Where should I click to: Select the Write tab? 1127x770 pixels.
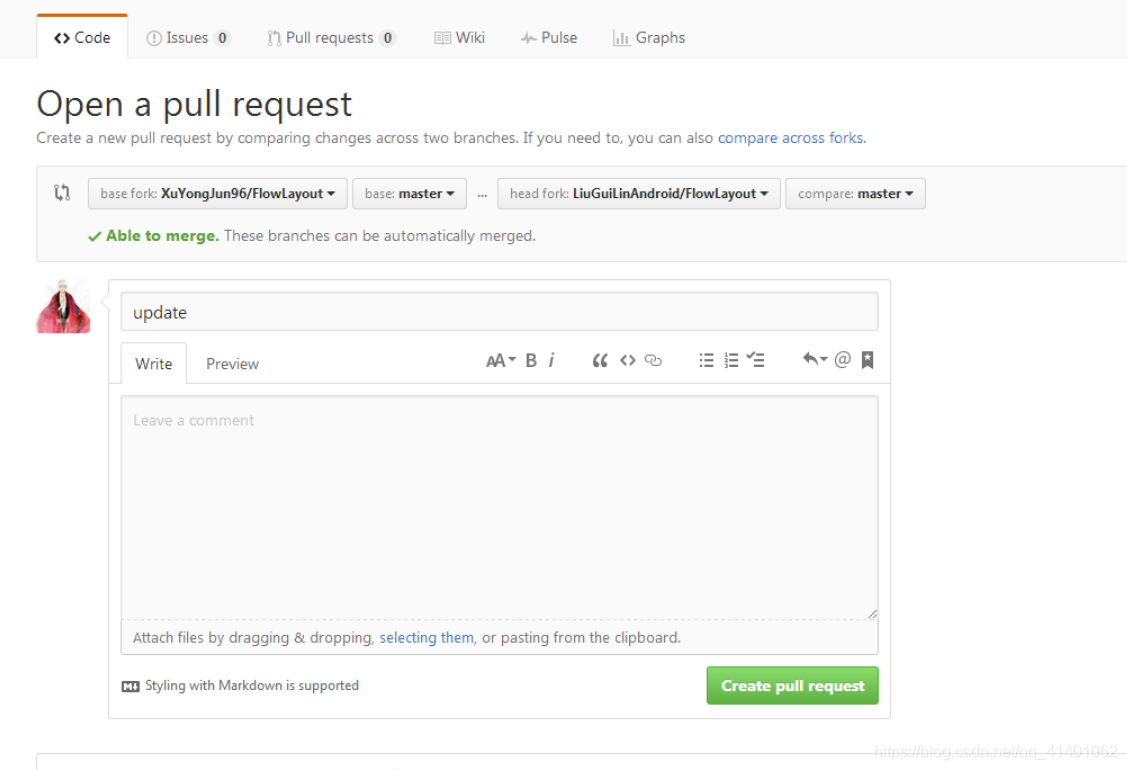pyautogui.click(x=154, y=364)
